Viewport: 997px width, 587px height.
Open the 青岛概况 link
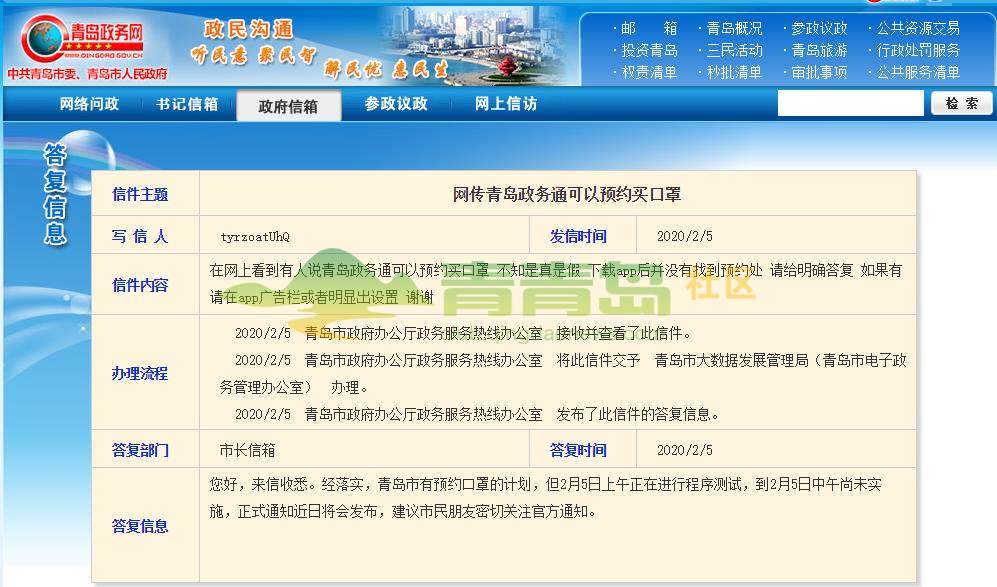[734, 28]
